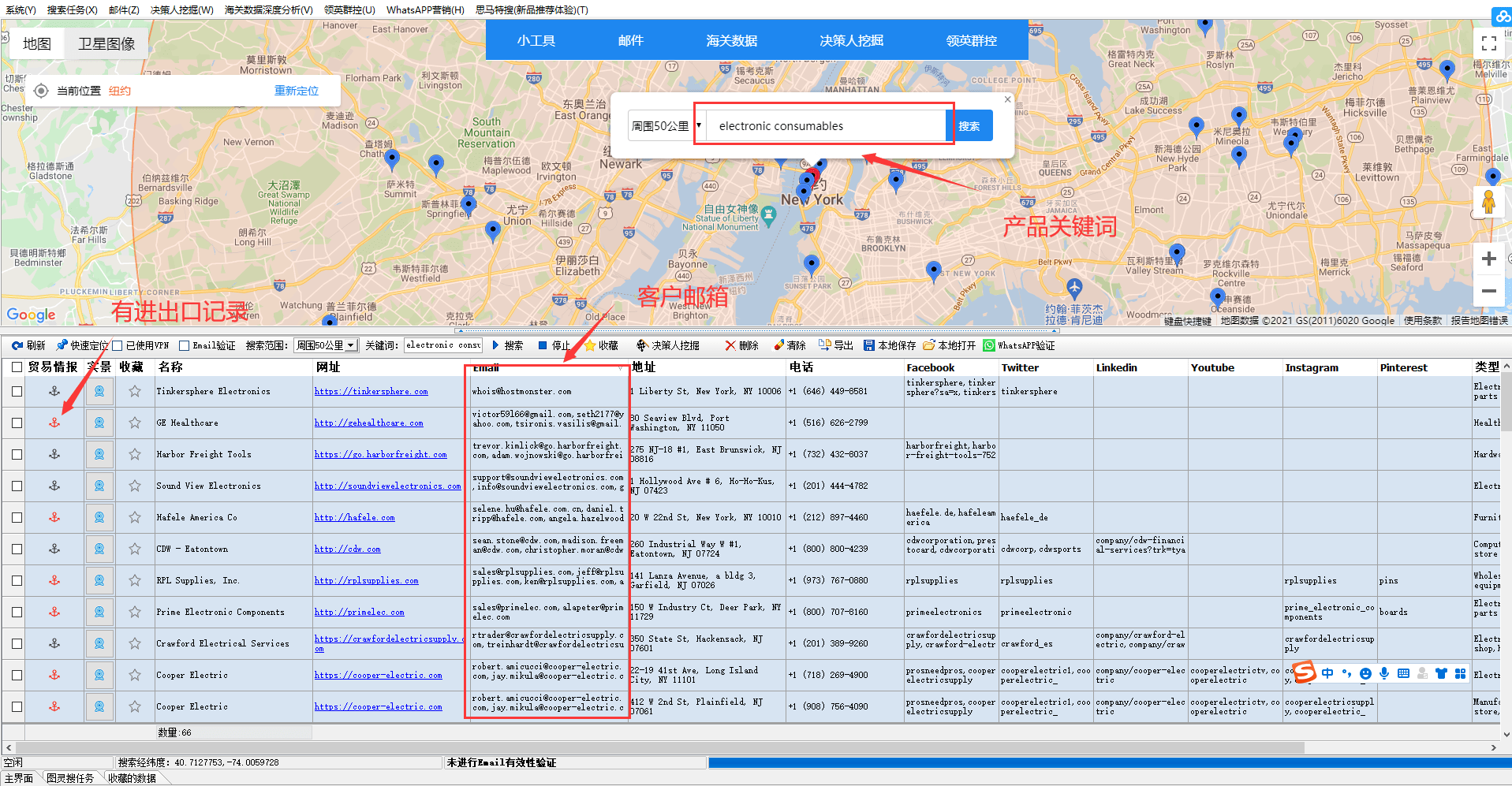Open the https://tinkersphere.com link
This screenshot has width=1512, height=786.
tap(371, 391)
